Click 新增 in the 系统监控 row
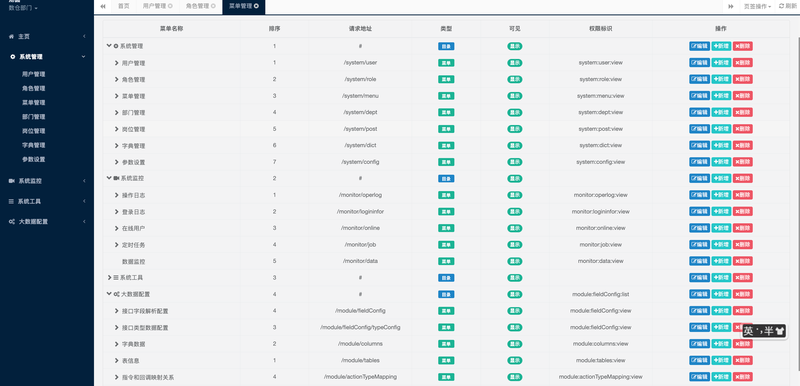The image size is (800, 386). 721,178
